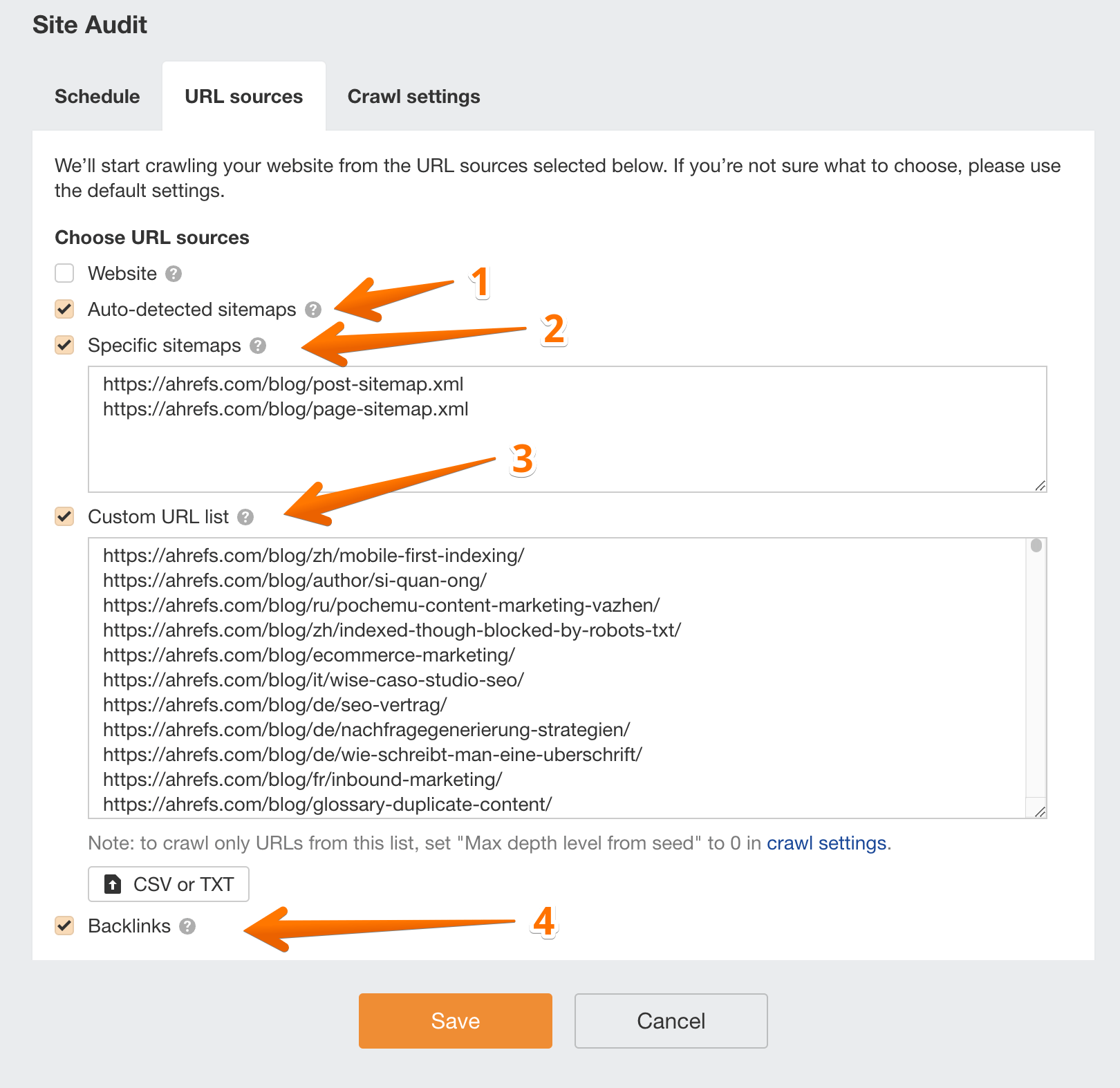Switch to the Schedule tab
The image size is (1120, 1088).
[97, 96]
